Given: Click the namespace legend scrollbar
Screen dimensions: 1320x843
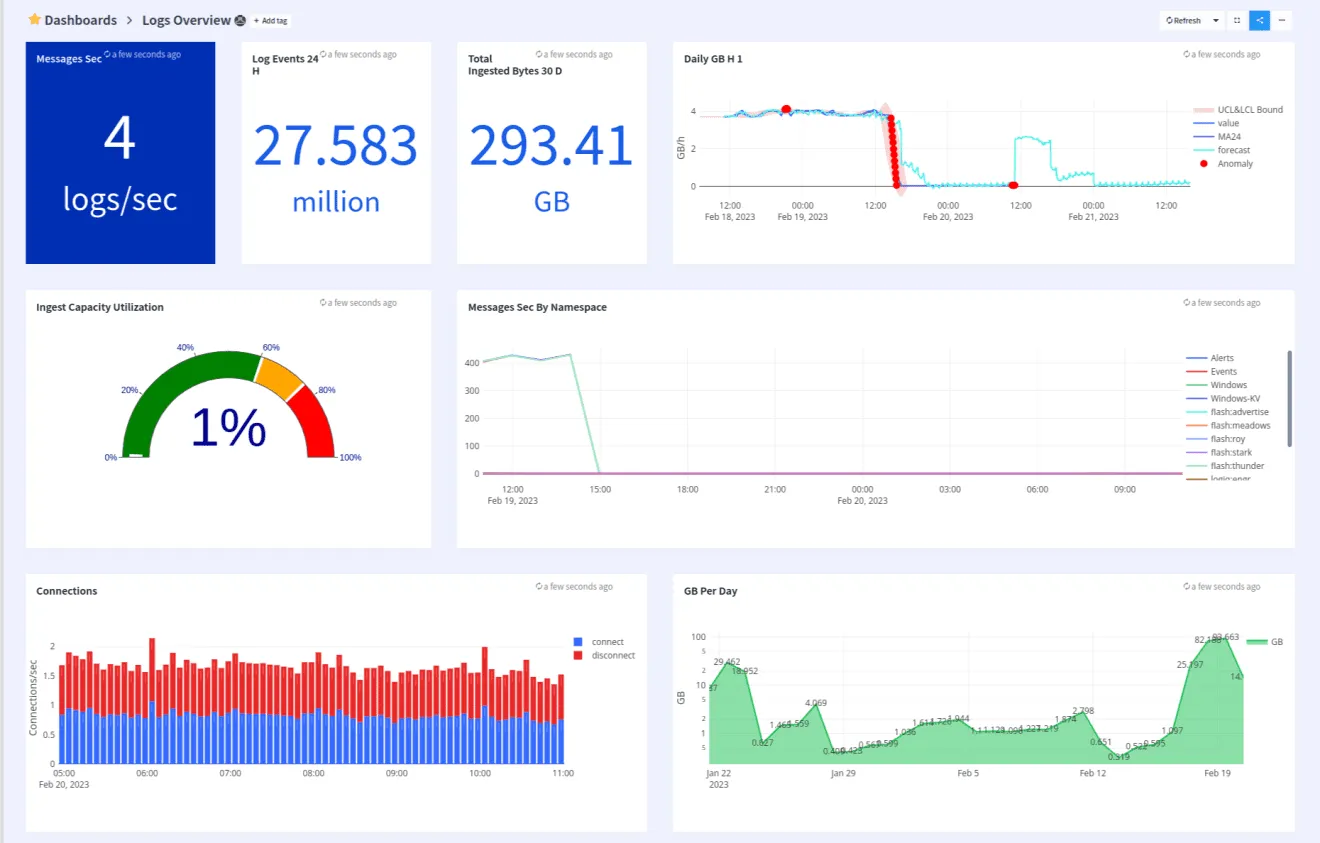Looking at the screenshot, I should click(1289, 398).
